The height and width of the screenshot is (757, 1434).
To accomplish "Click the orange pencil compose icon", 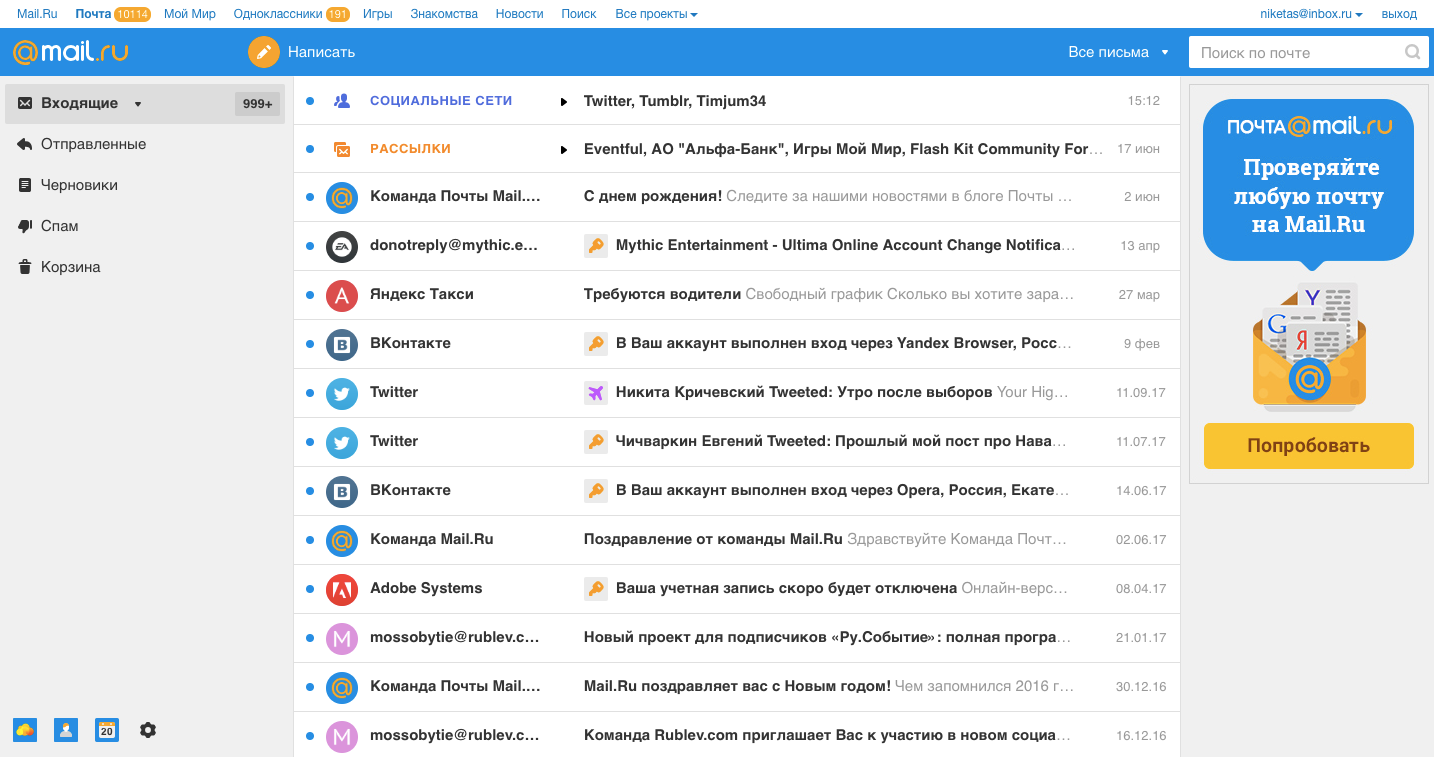I will [x=264, y=52].
